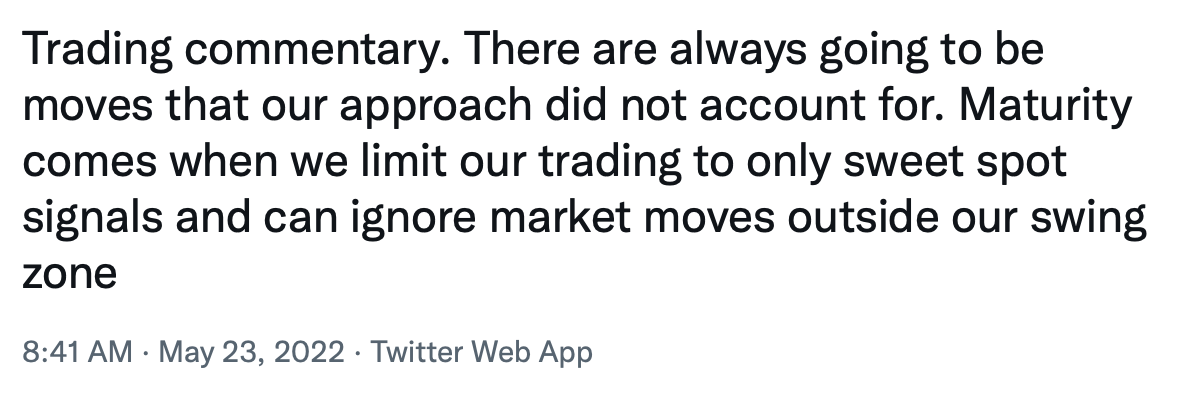Click the word 'zone' on the last line
1186x398 pixels.
(70, 275)
